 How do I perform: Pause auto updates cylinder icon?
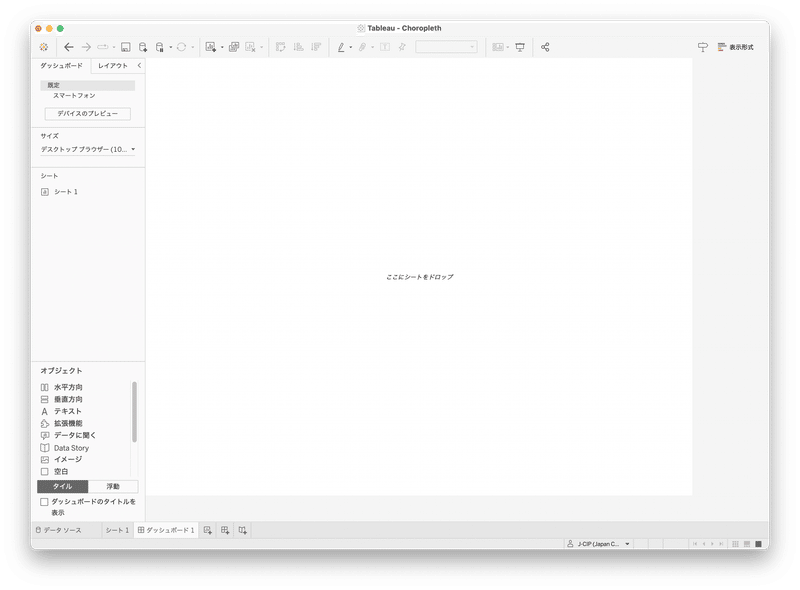click(x=160, y=47)
